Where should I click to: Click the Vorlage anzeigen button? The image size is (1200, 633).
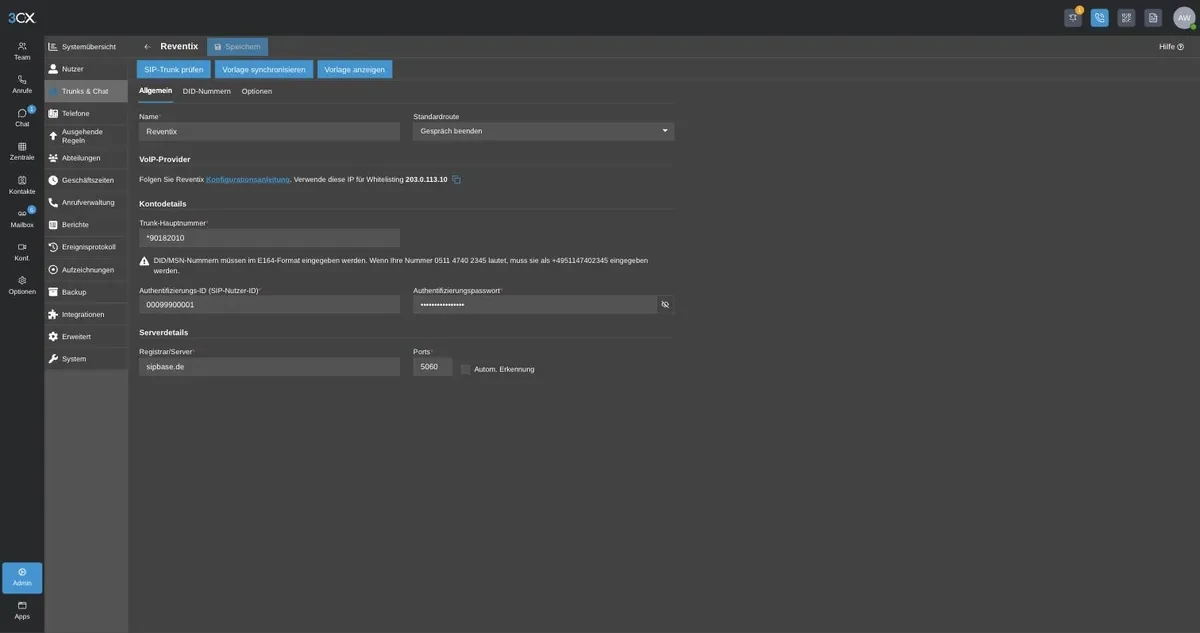tap(355, 69)
